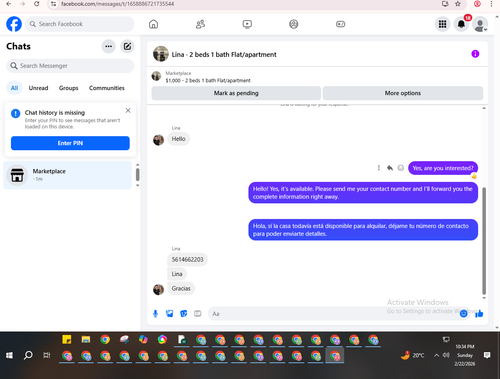Open conversation info purple icon
Screen dimensions: 500x379
[x=475, y=54]
